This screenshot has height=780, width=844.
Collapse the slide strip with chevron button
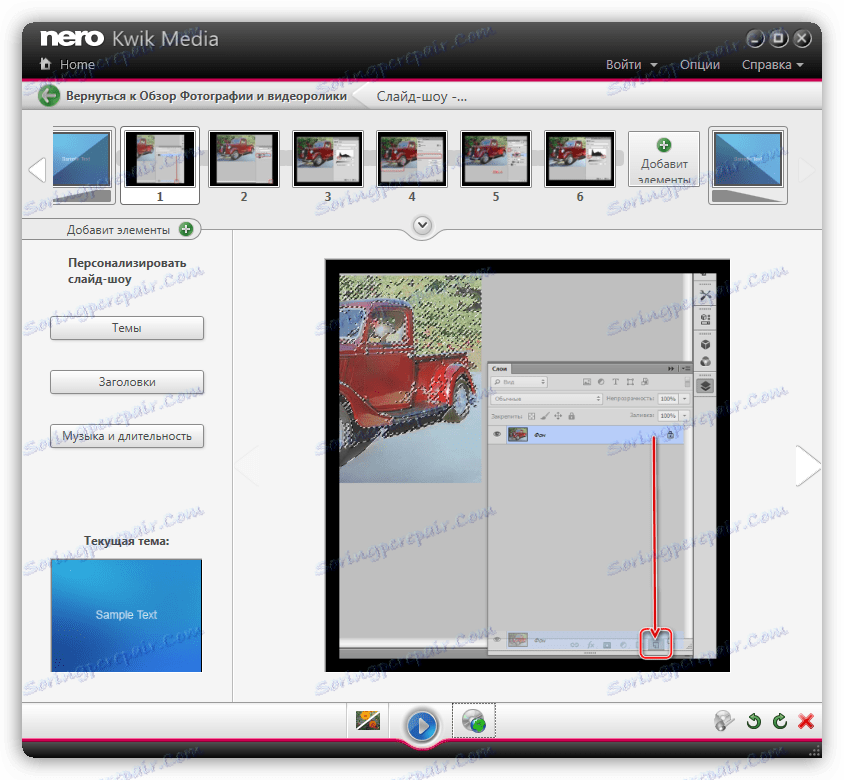(422, 225)
